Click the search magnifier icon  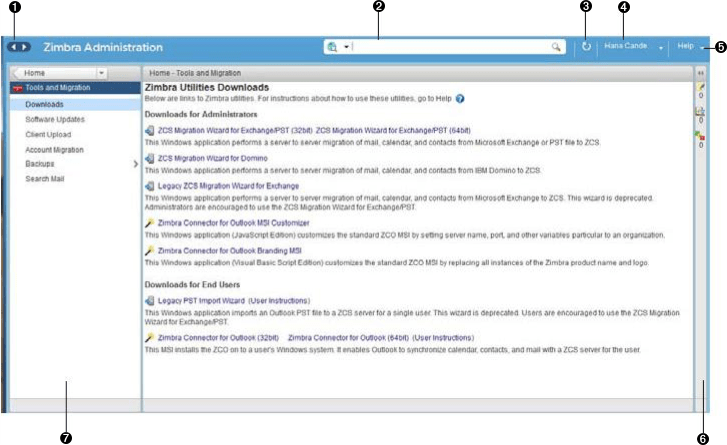tap(556, 46)
